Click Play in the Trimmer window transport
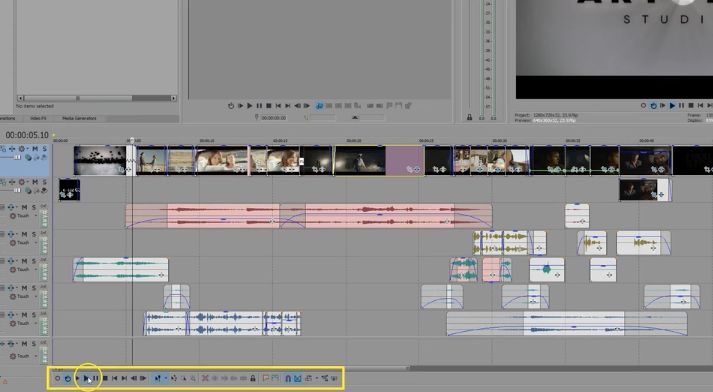This screenshot has height=392, width=713. (250, 106)
